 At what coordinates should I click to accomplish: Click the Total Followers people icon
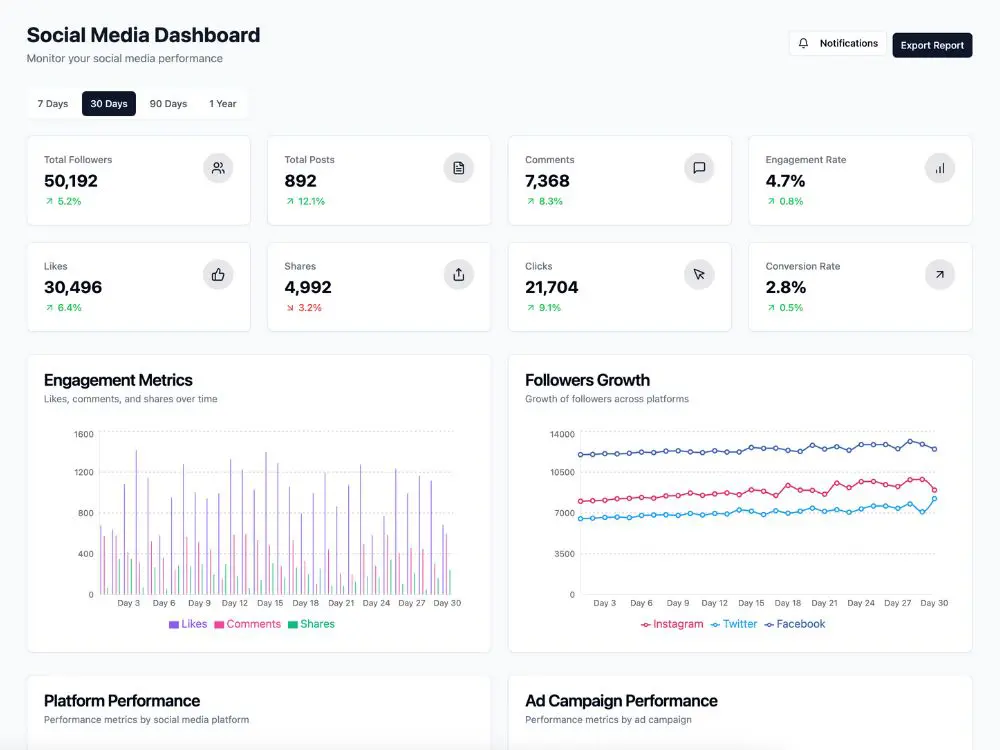click(218, 168)
